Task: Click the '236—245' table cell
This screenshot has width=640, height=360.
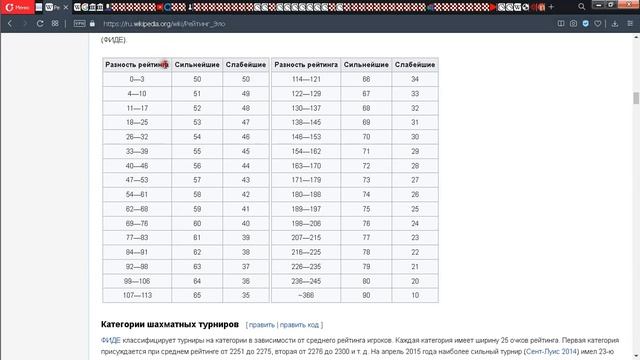Action: (x=306, y=281)
